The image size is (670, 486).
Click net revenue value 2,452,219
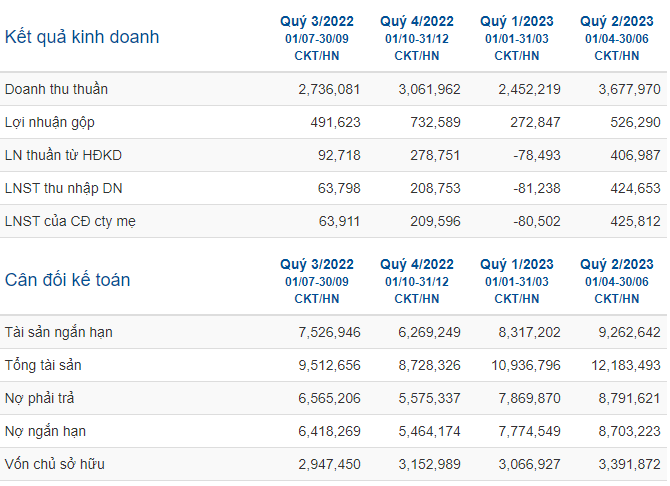529,89
